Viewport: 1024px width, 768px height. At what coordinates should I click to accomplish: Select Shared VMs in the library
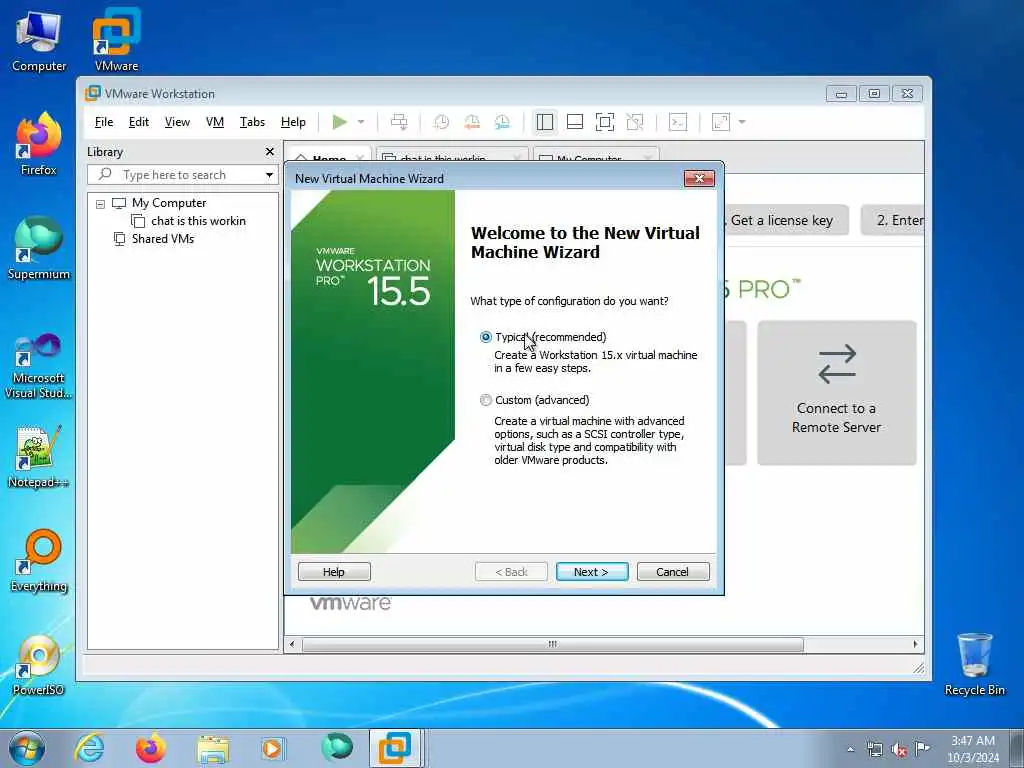point(163,238)
